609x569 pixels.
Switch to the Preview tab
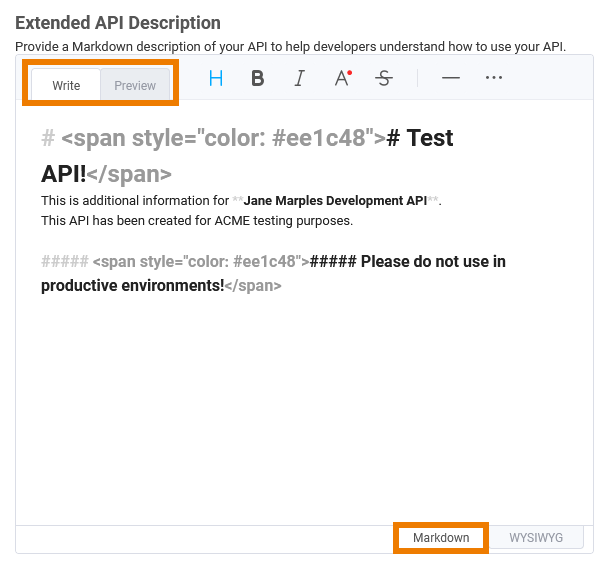click(135, 85)
